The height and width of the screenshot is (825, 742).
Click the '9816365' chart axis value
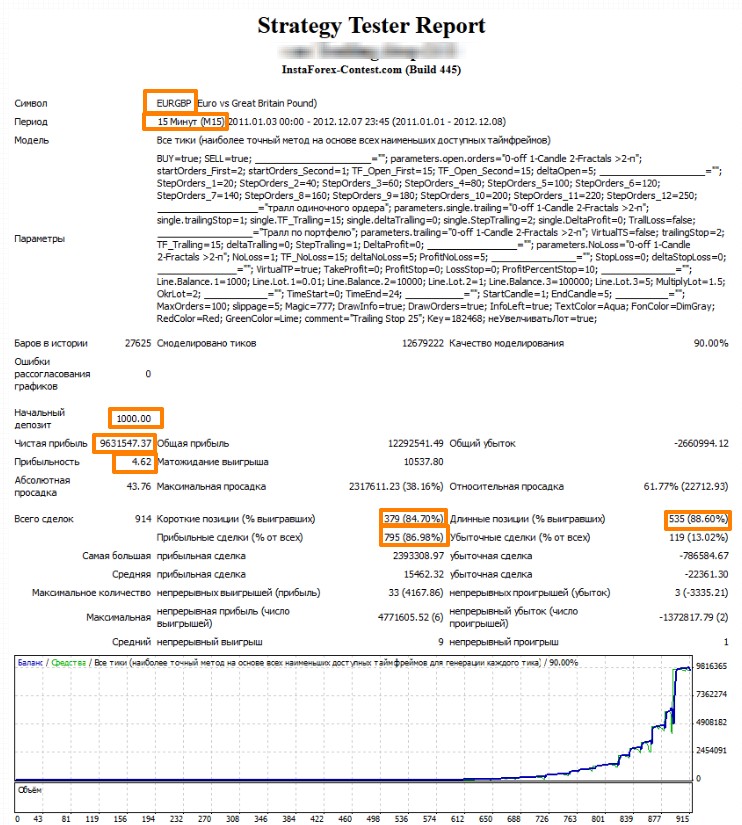711,666
